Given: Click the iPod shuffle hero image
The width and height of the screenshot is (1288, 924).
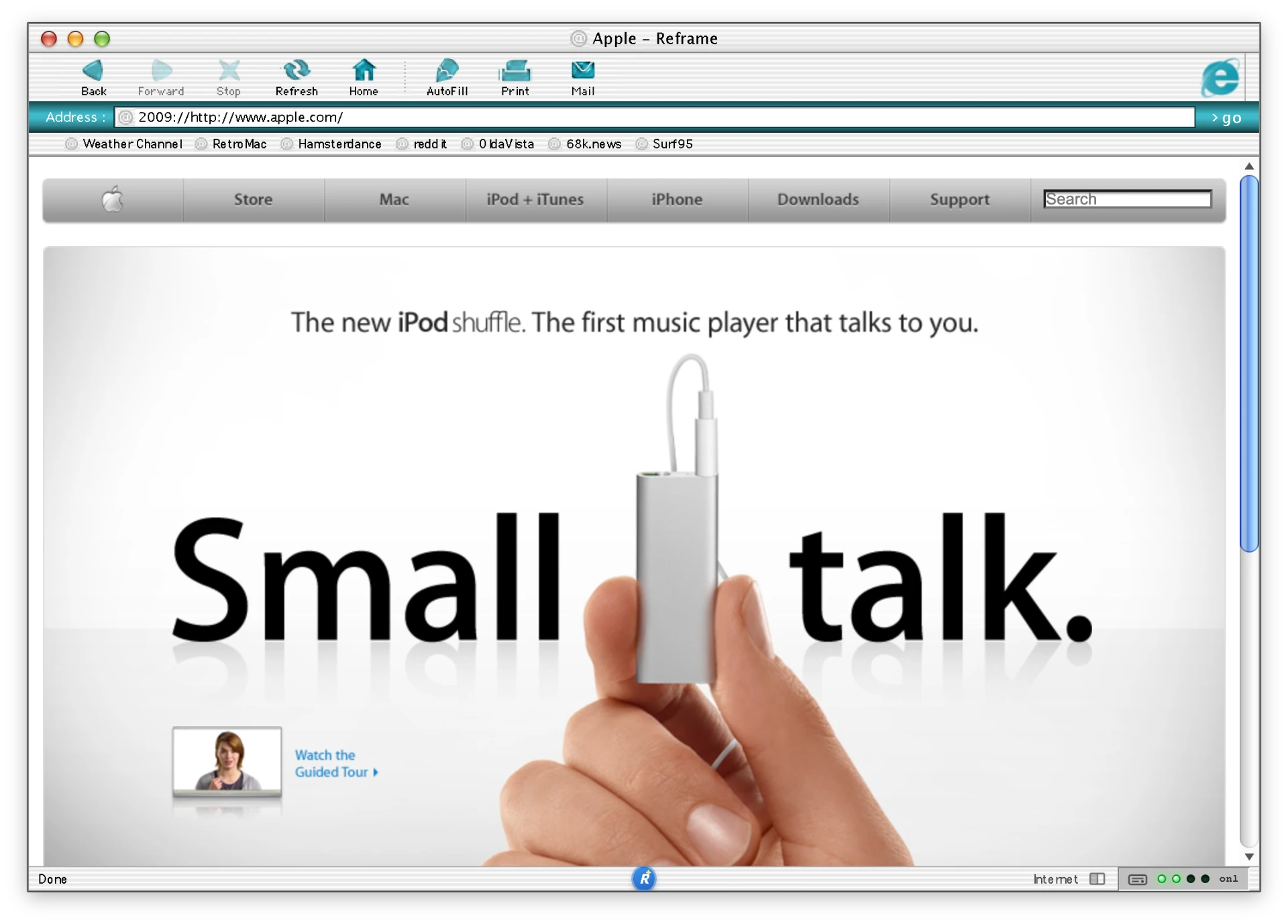Looking at the screenshot, I should (635, 557).
